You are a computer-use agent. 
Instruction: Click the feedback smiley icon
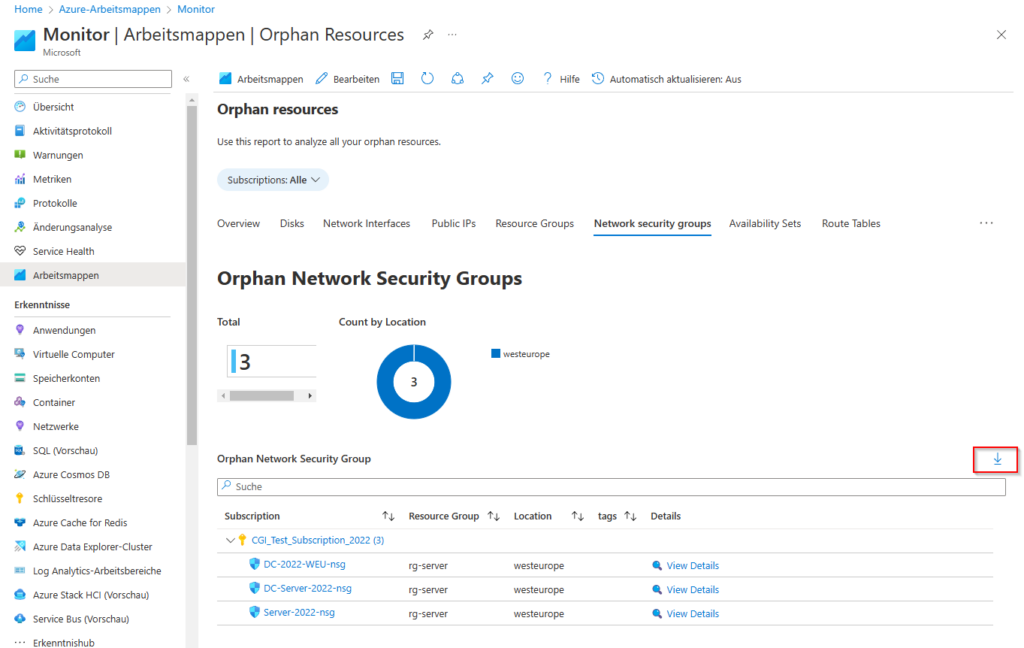(x=517, y=78)
